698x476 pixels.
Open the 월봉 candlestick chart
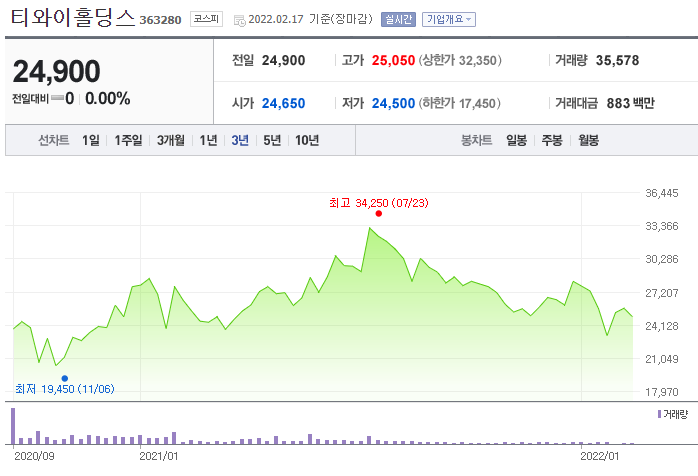[588, 141]
